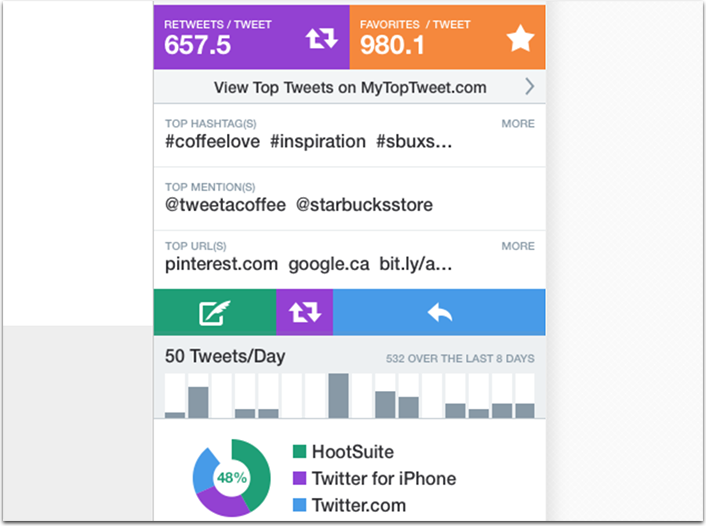Screen dimensions: 706x526
Task: Expand top URLs with MORE
Action: pos(518,246)
